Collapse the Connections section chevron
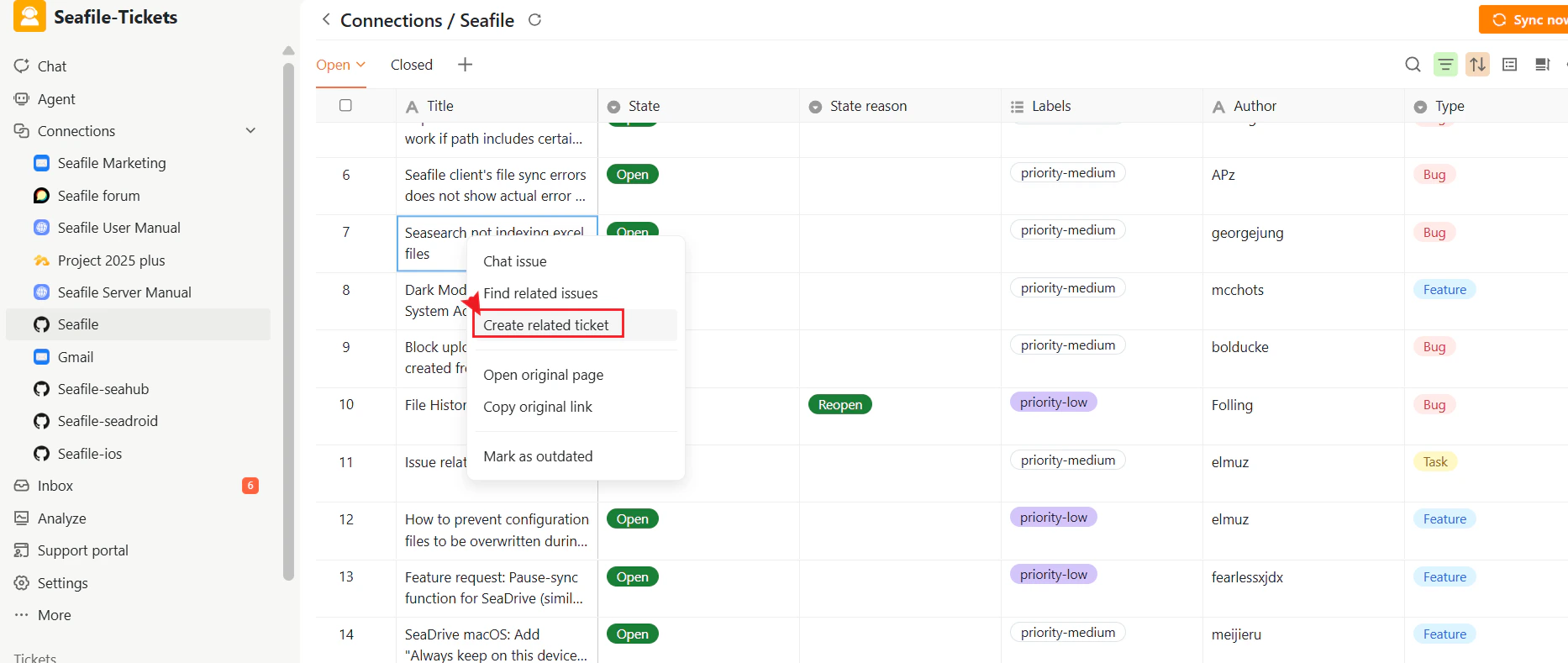 tap(250, 131)
